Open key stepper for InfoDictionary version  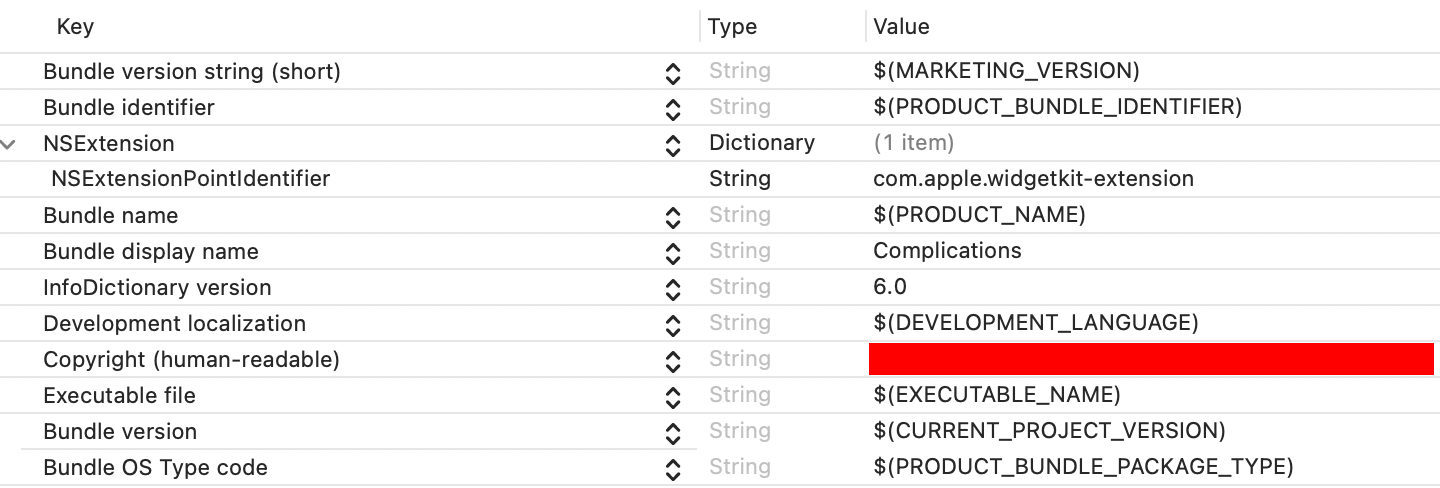[x=673, y=288]
